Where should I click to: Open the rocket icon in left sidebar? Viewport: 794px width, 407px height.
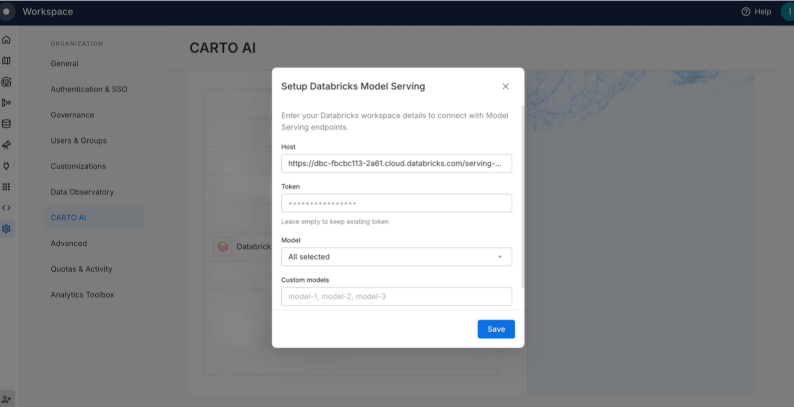point(7,145)
